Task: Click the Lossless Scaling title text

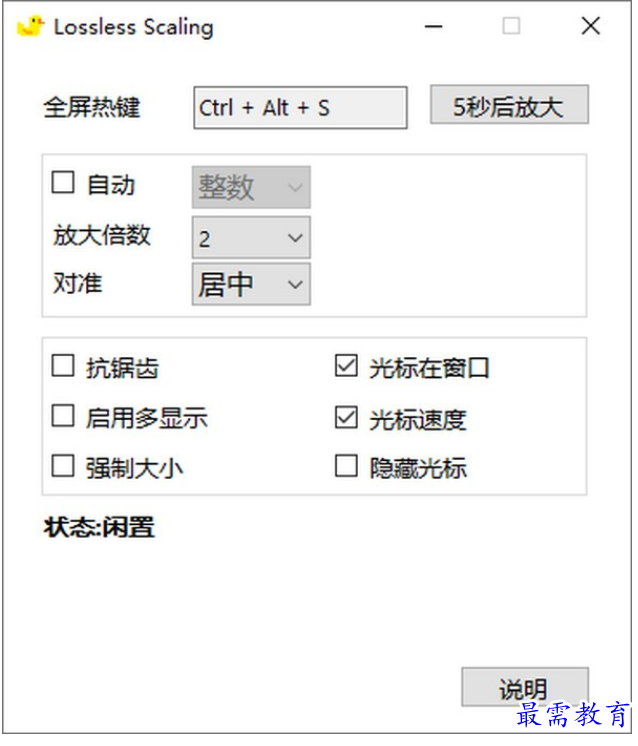Action: coord(133,27)
